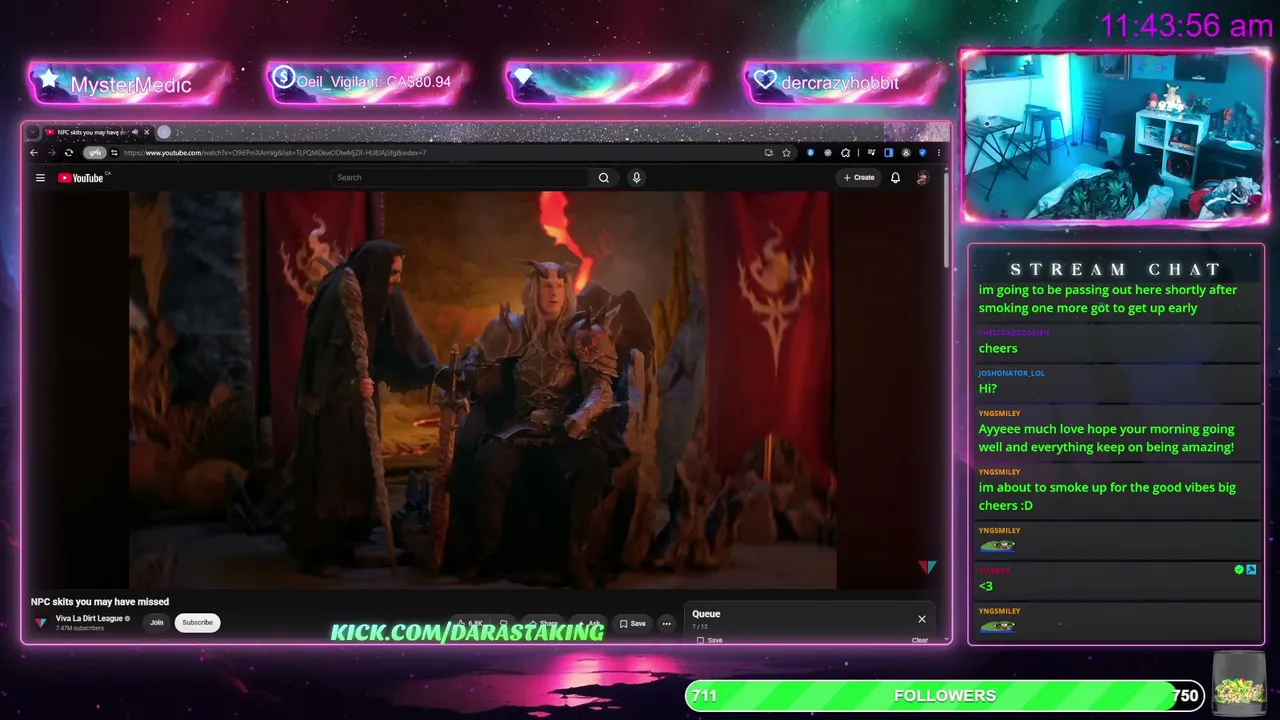Go forward in the browser
The image size is (1280, 720).
click(x=51, y=153)
